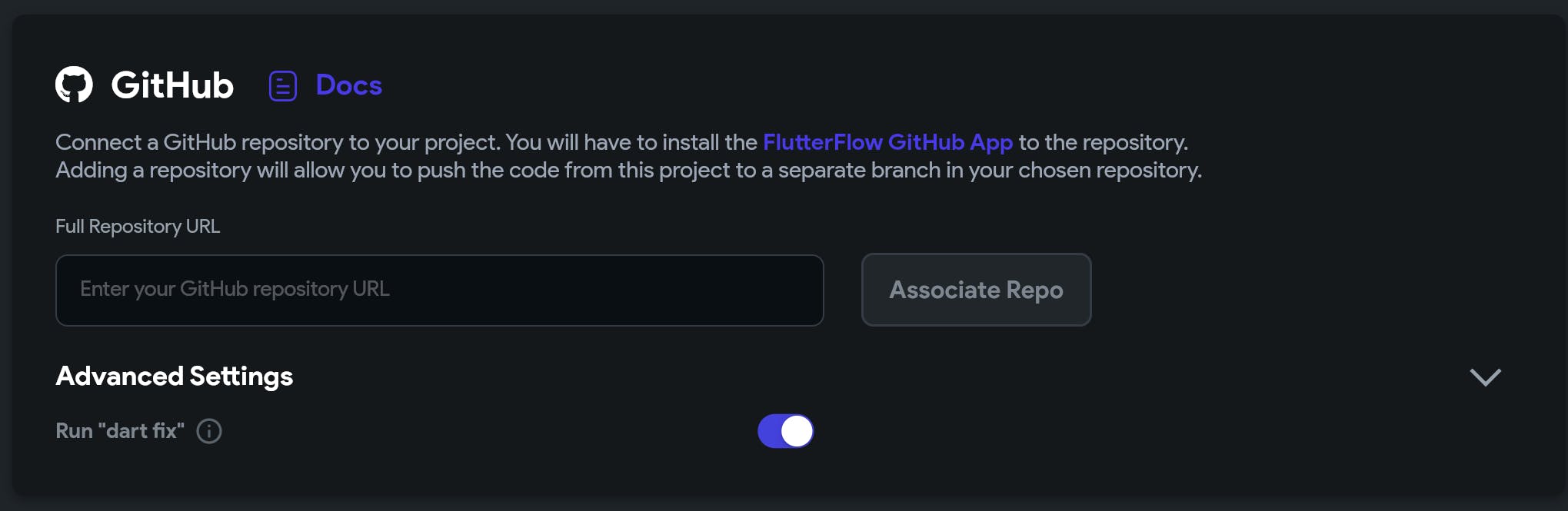Click the Associate Repo button
The height and width of the screenshot is (511, 1568).
click(x=976, y=290)
